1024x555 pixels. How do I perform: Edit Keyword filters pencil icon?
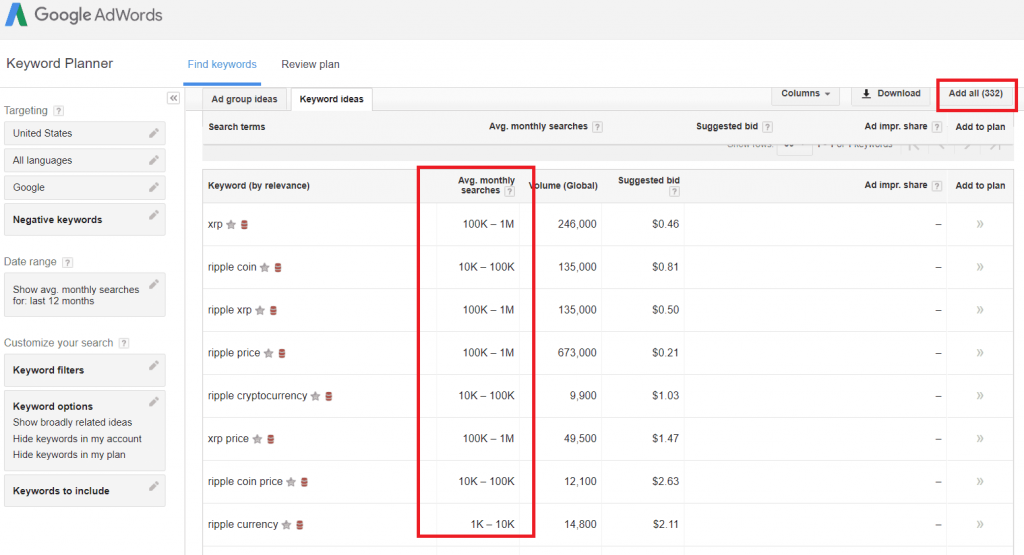point(153,366)
